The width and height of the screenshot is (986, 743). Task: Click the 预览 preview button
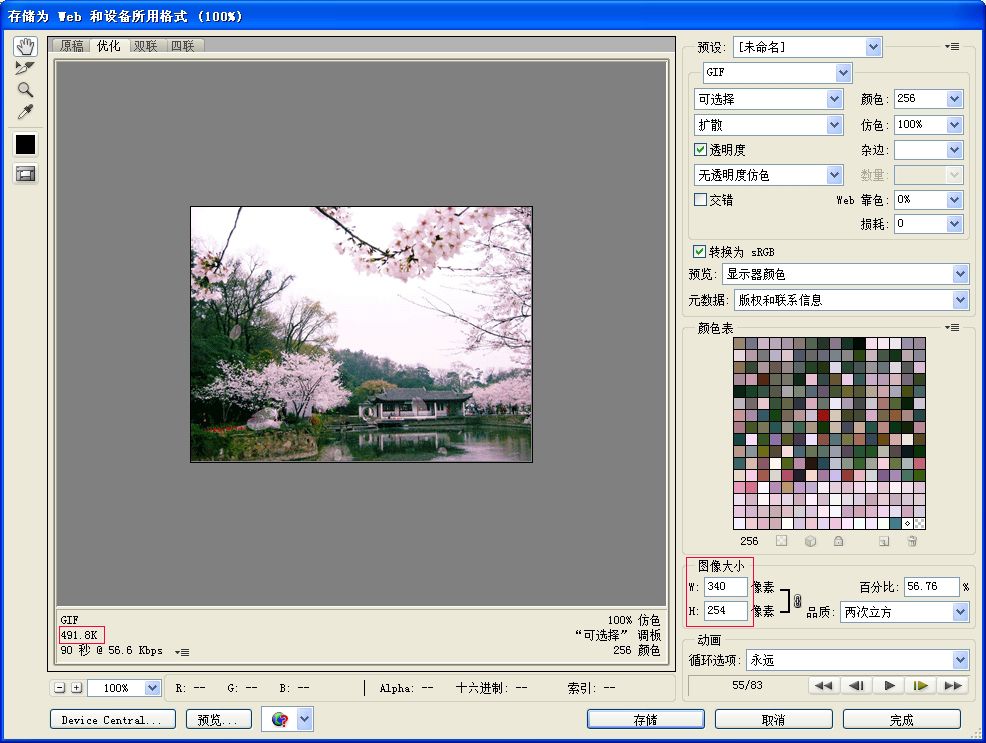coord(218,720)
